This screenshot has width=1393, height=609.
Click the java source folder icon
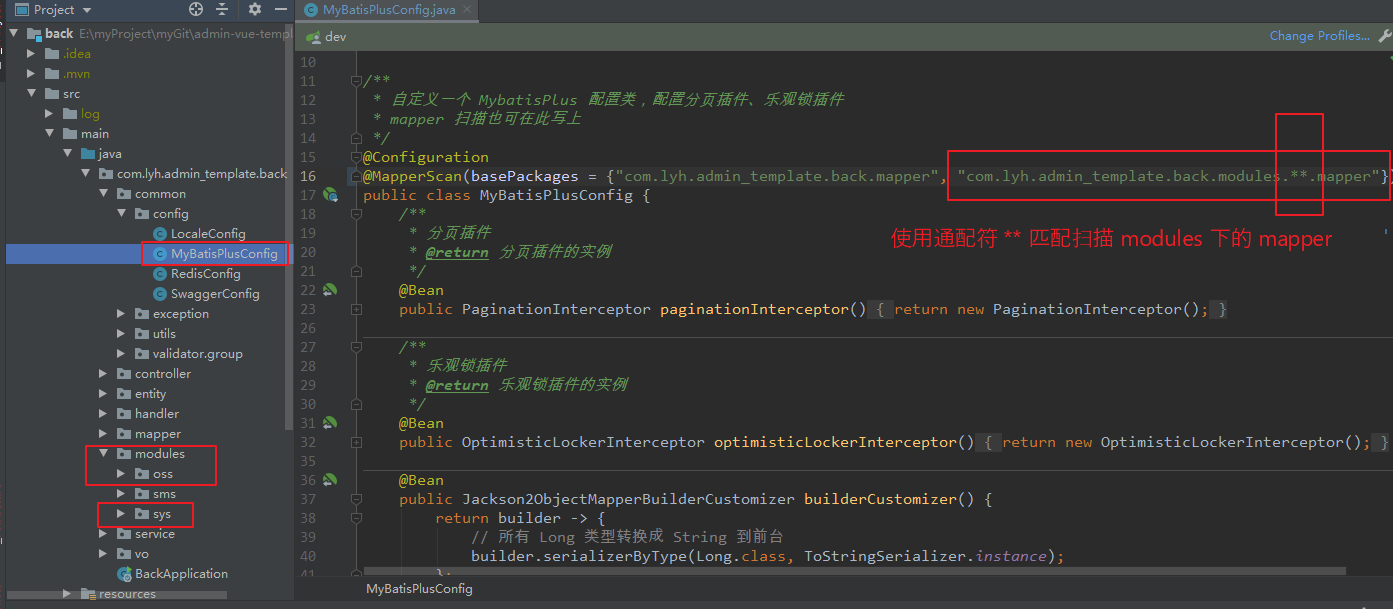(x=88, y=154)
